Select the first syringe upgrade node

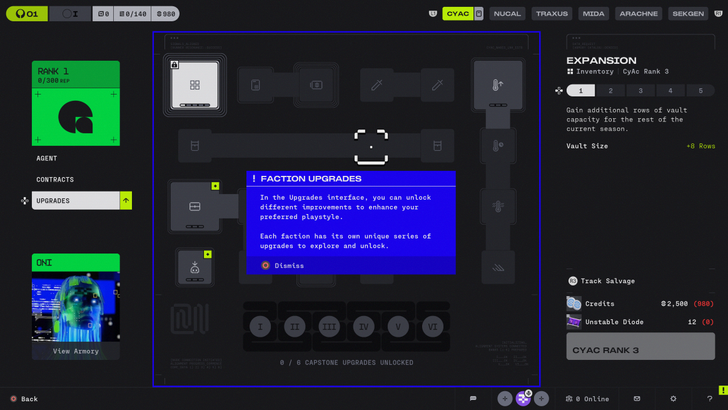pos(376,86)
